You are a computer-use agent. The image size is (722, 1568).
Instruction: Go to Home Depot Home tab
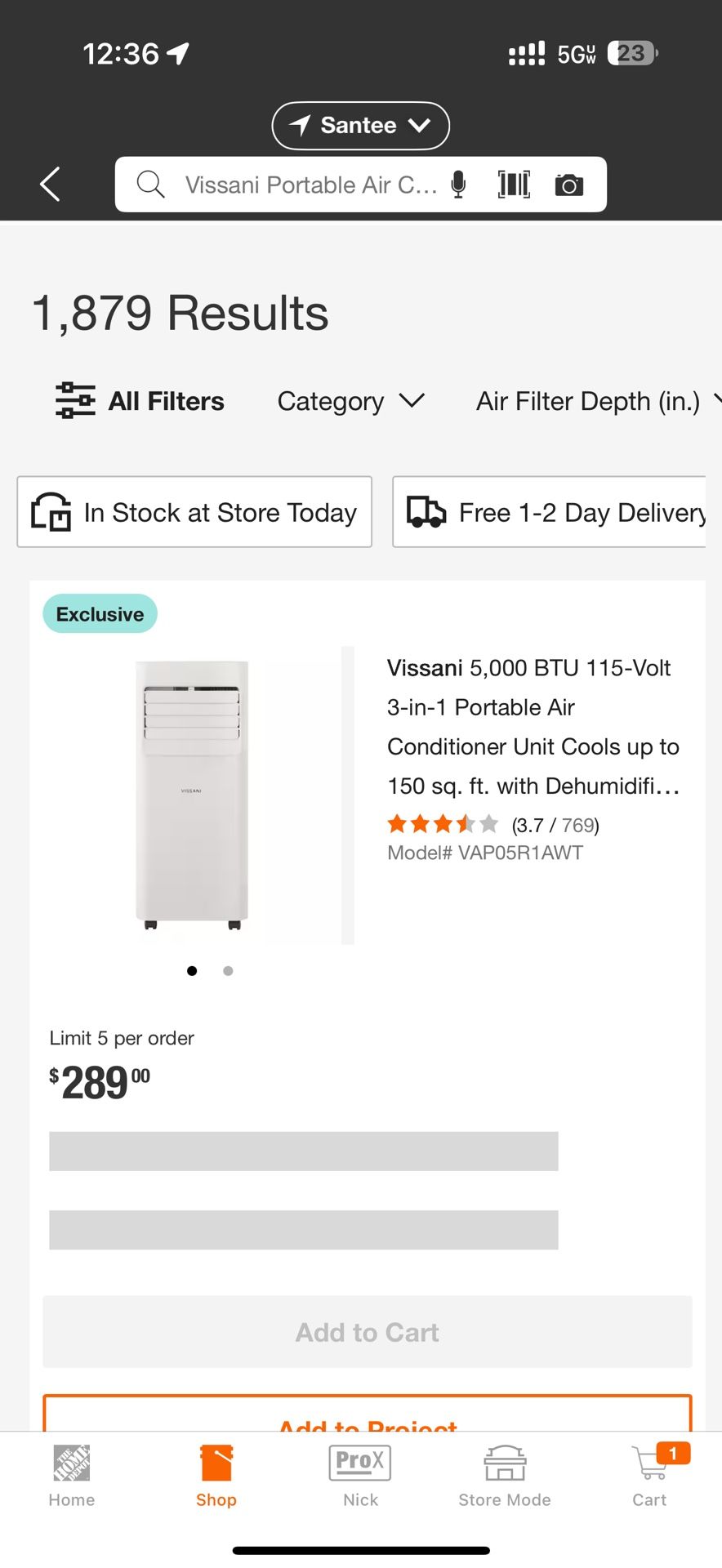pos(72,1475)
